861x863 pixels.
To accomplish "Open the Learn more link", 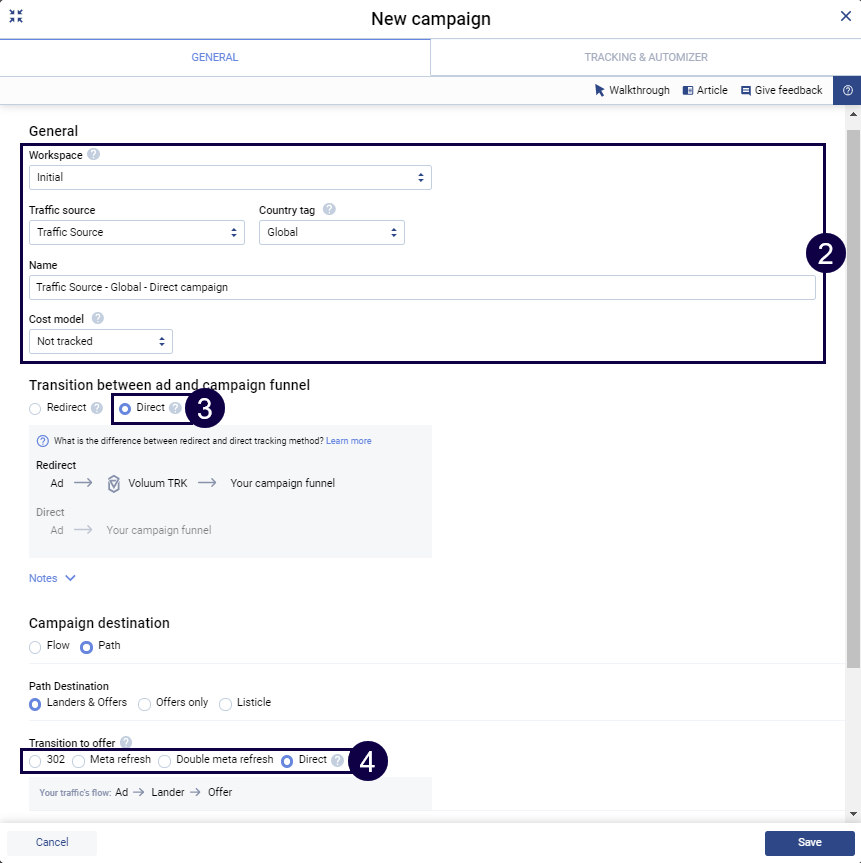I will point(348,441).
